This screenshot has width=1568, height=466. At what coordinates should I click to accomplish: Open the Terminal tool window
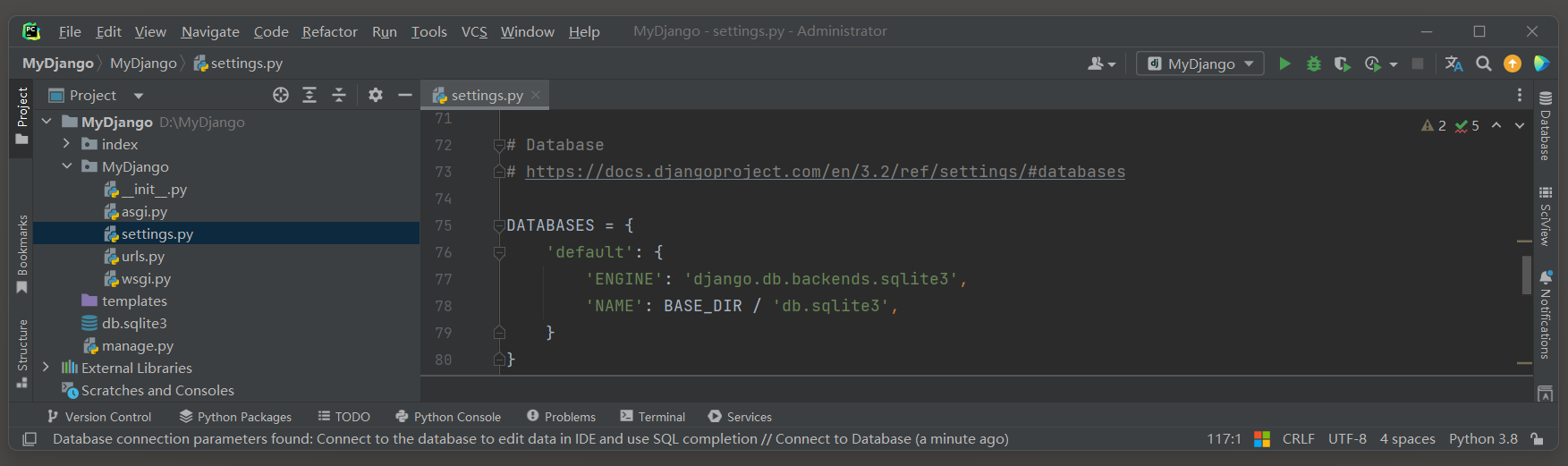652,417
